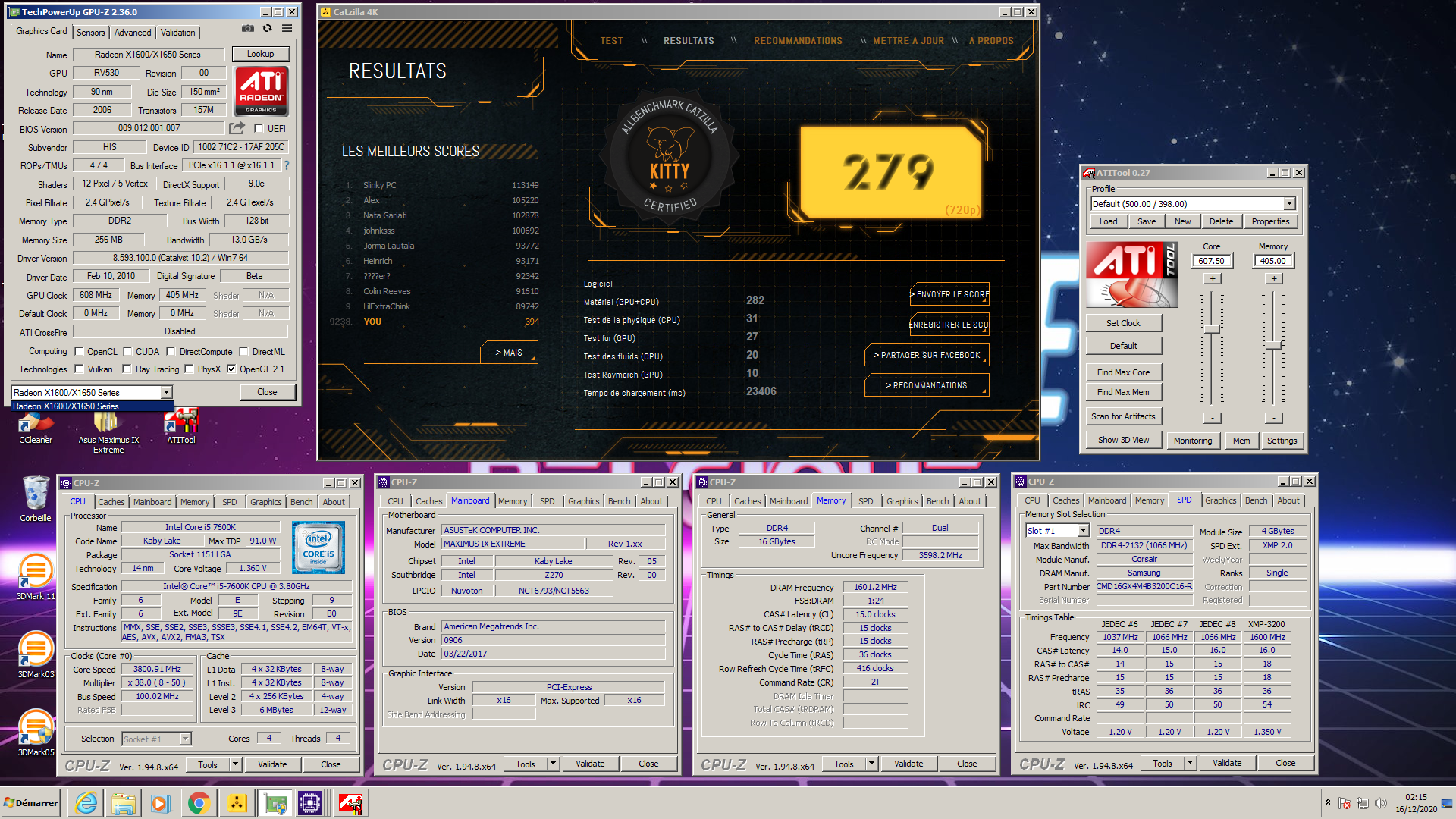Image resolution: width=1456 pixels, height=819 pixels.
Task: Click the Core plus increment button
Action: click(1212, 279)
